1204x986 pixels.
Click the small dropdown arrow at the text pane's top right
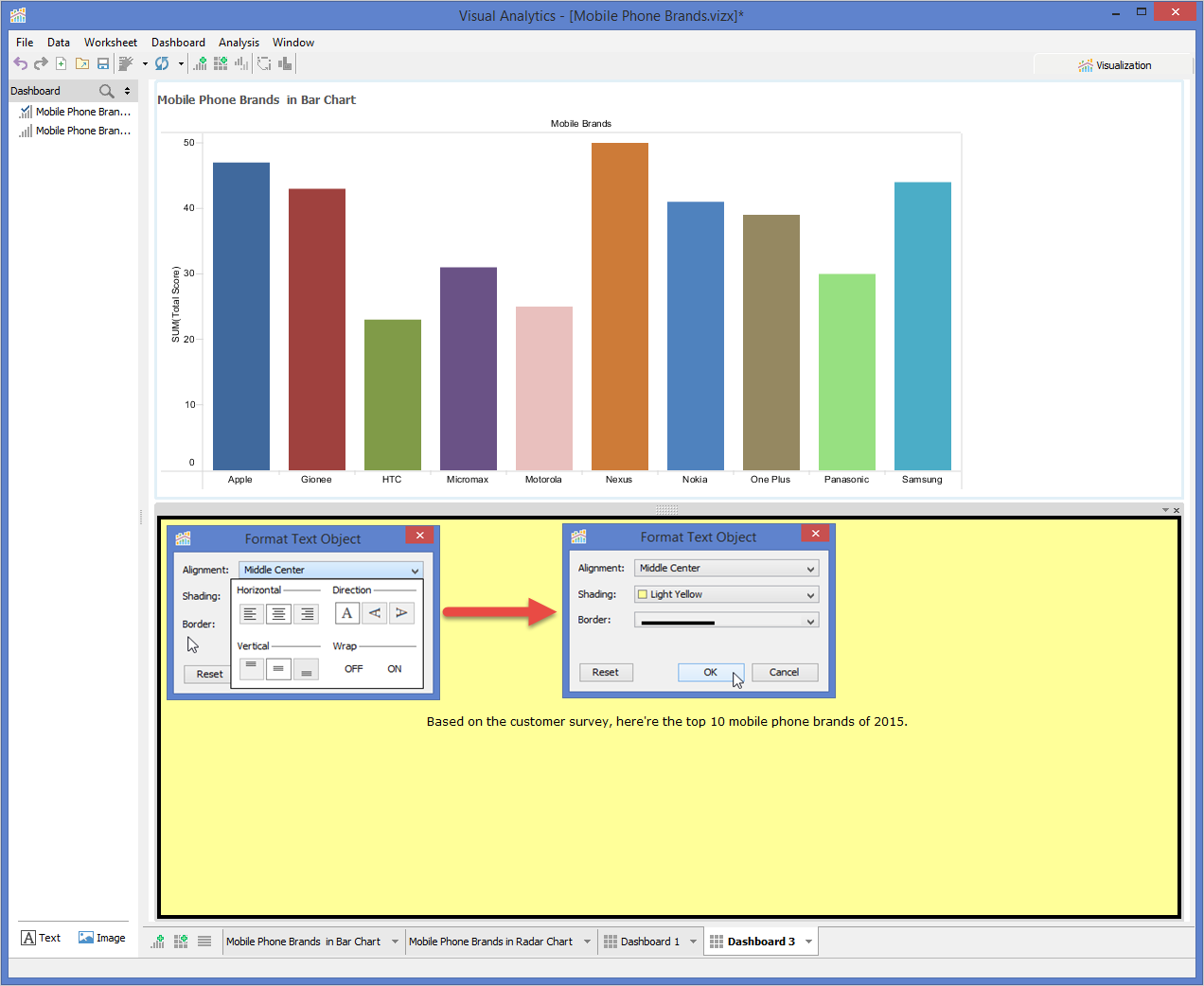(1165, 510)
